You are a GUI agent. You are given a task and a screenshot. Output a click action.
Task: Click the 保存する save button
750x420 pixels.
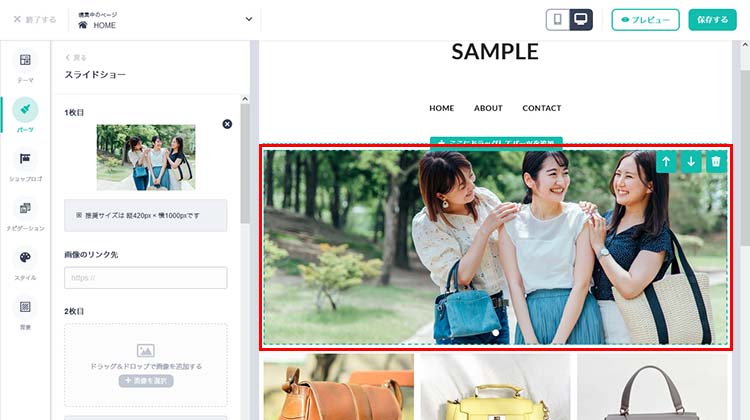712,20
